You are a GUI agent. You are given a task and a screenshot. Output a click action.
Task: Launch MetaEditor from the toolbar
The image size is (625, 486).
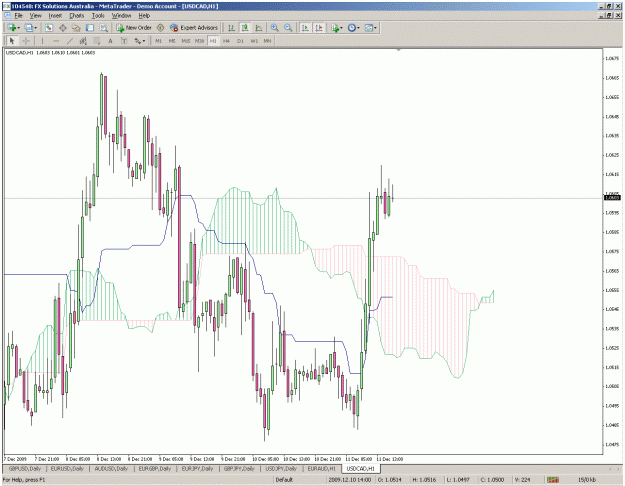coord(160,28)
